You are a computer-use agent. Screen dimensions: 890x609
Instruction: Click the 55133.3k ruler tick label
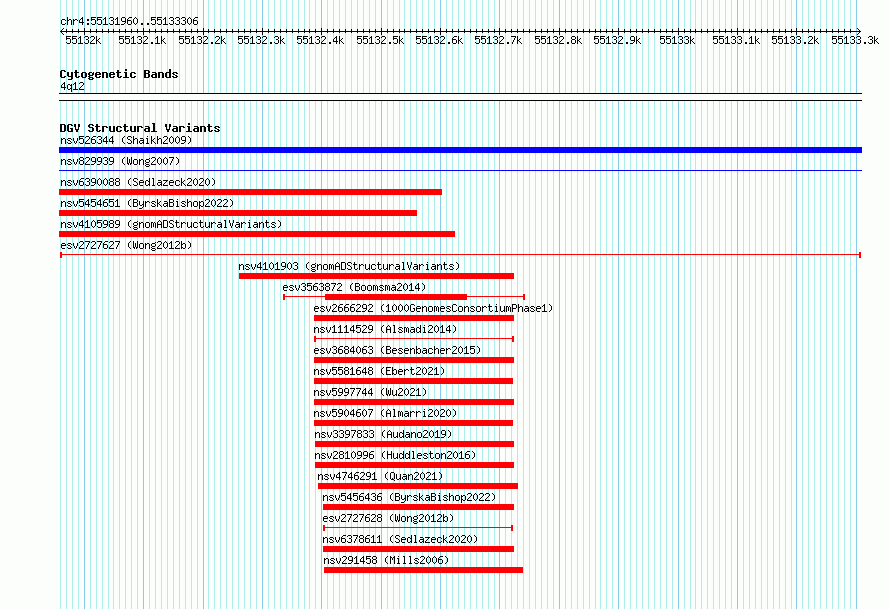coord(855,40)
